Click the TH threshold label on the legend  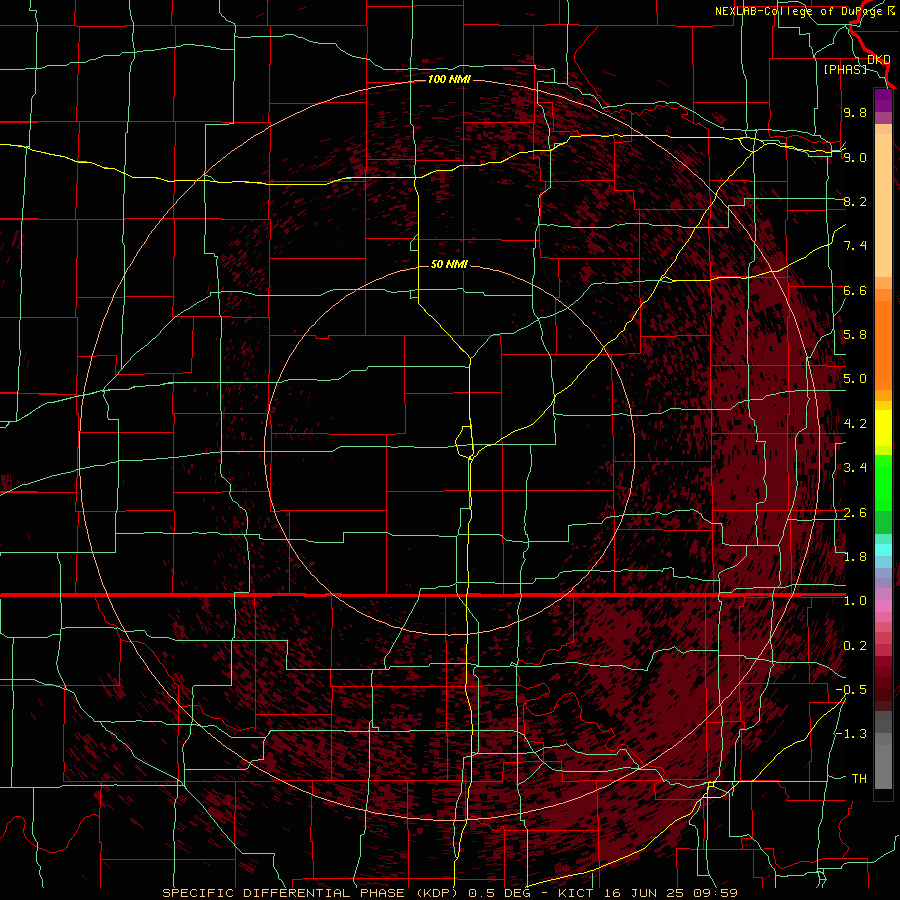(859, 779)
